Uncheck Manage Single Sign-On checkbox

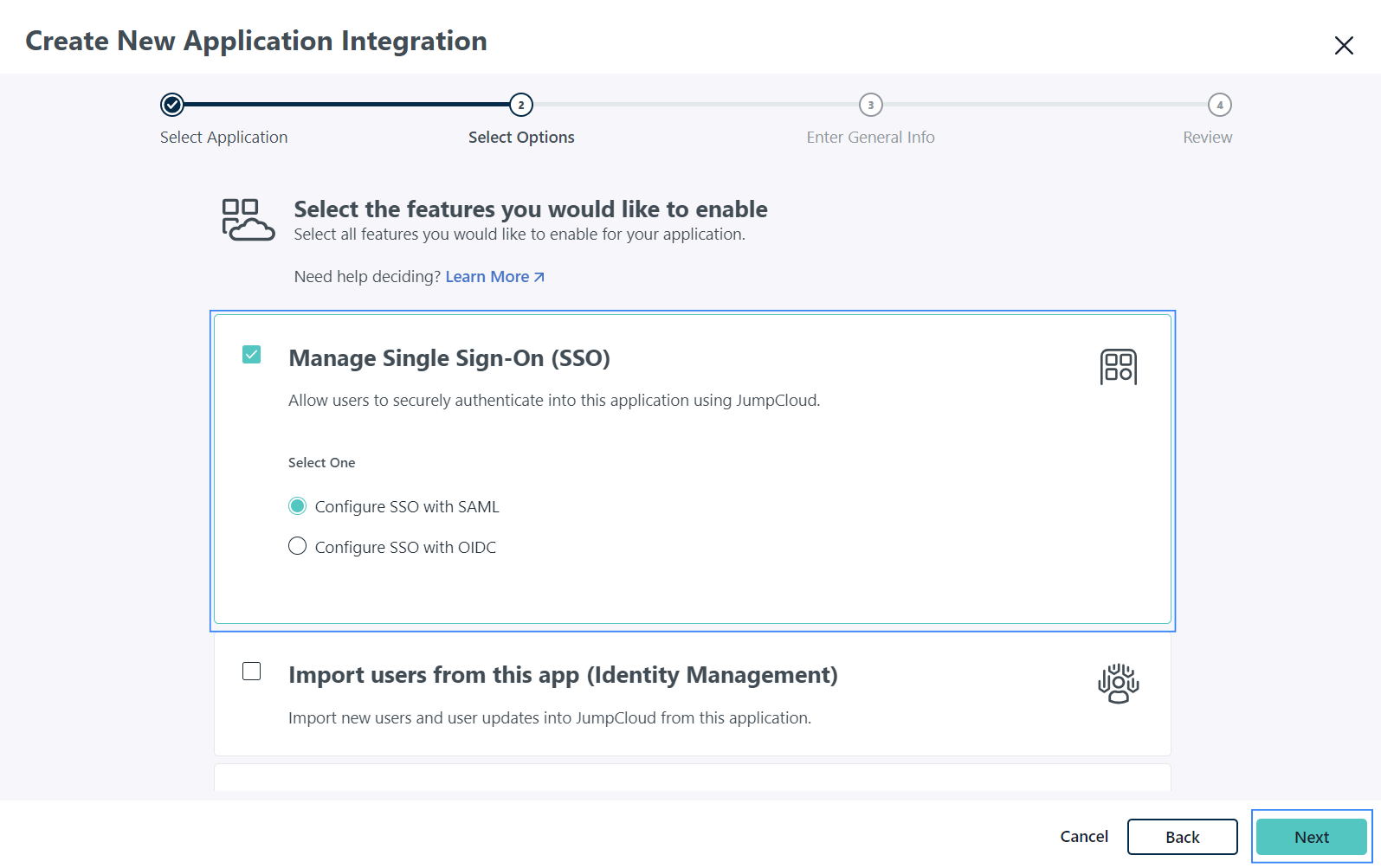coord(252,355)
